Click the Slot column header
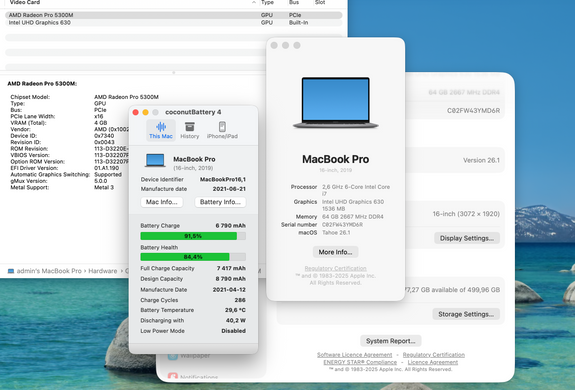This screenshot has height=390, width=575. tap(320, 3)
